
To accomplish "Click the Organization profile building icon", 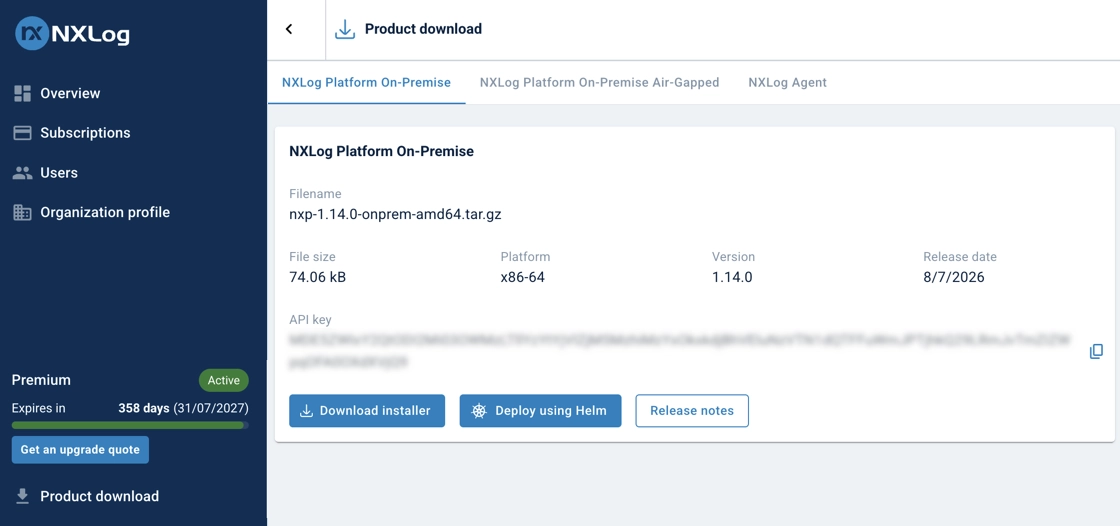I will (22, 212).
